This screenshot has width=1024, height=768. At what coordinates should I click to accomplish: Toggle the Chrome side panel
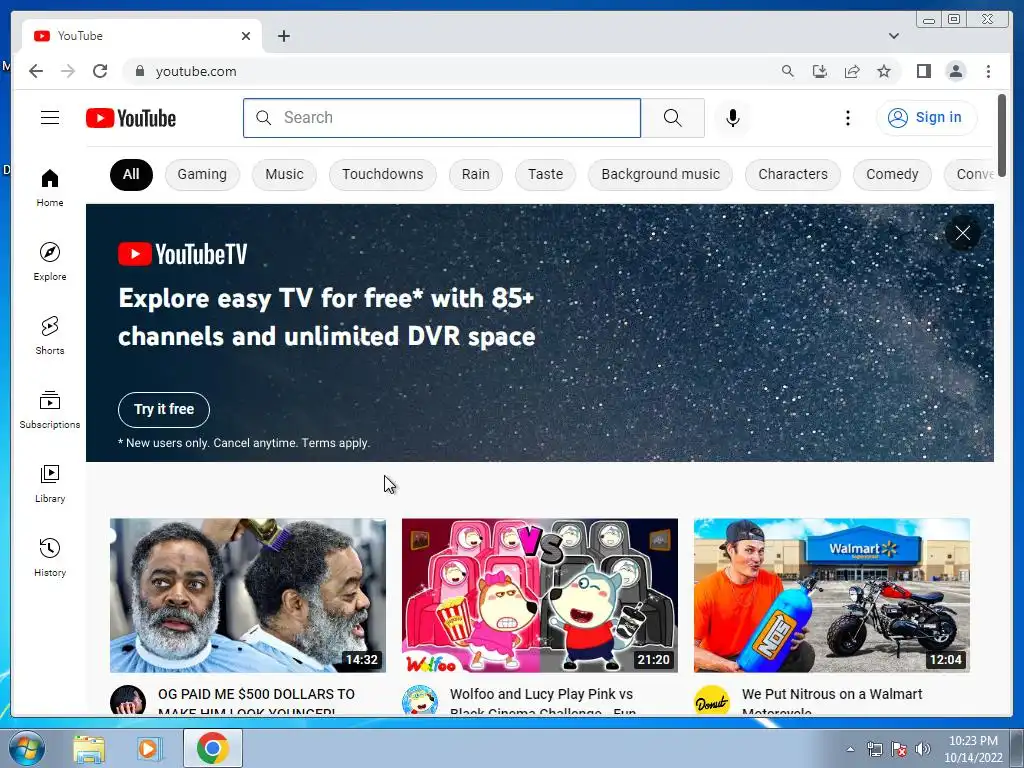(x=923, y=71)
